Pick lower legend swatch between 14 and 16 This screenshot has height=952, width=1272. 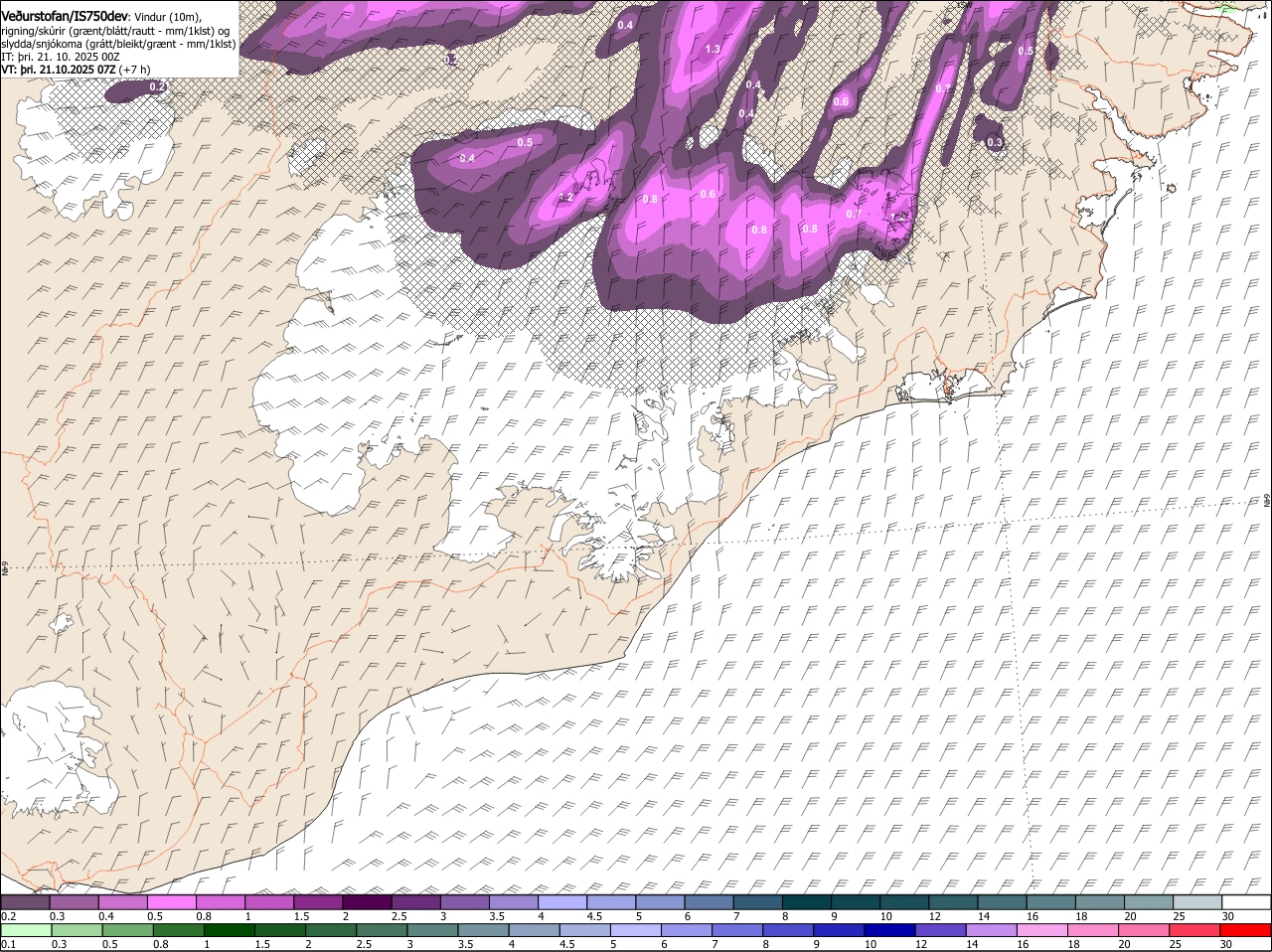(x=993, y=931)
